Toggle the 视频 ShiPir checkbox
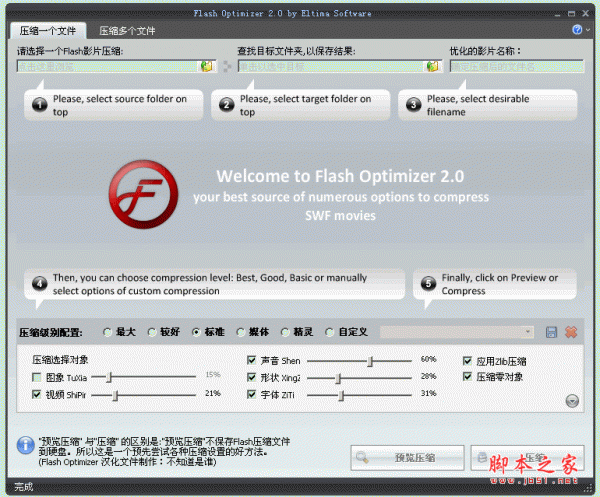 (37, 394)
